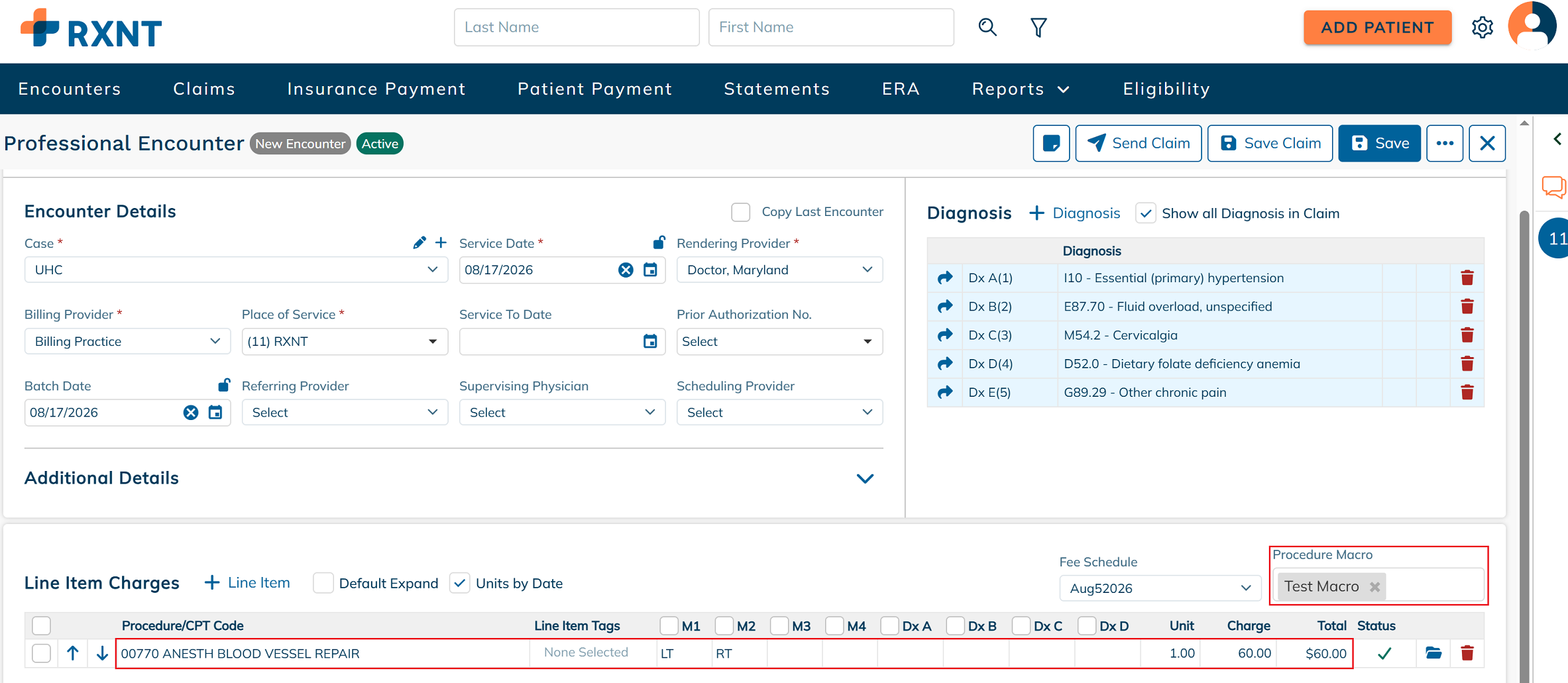Open the Fee Schedule dropdown
1568x683 pixels.
click(x=1160, y=588)
